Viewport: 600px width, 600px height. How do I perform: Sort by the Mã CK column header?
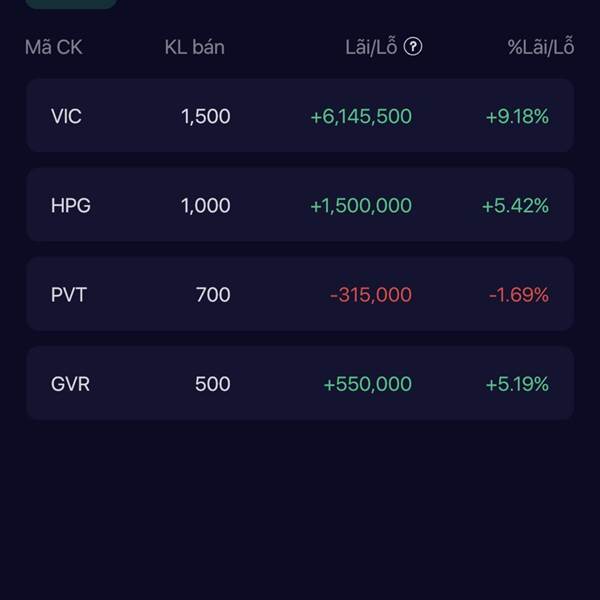click(x=54, y=47)
